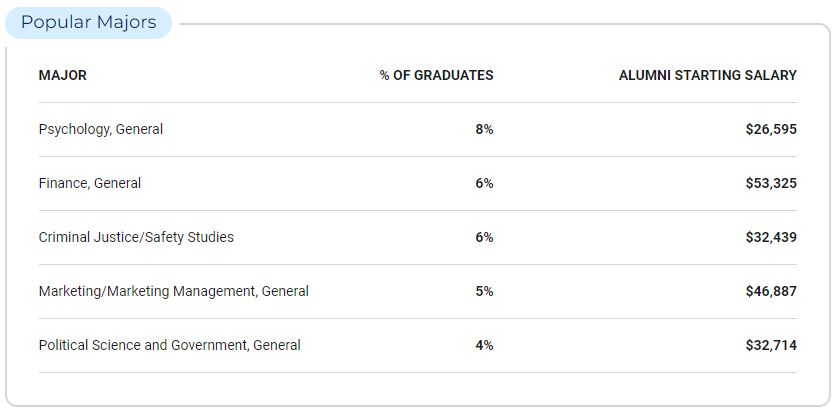Open Political Science and Government, General

click(170, 345)
